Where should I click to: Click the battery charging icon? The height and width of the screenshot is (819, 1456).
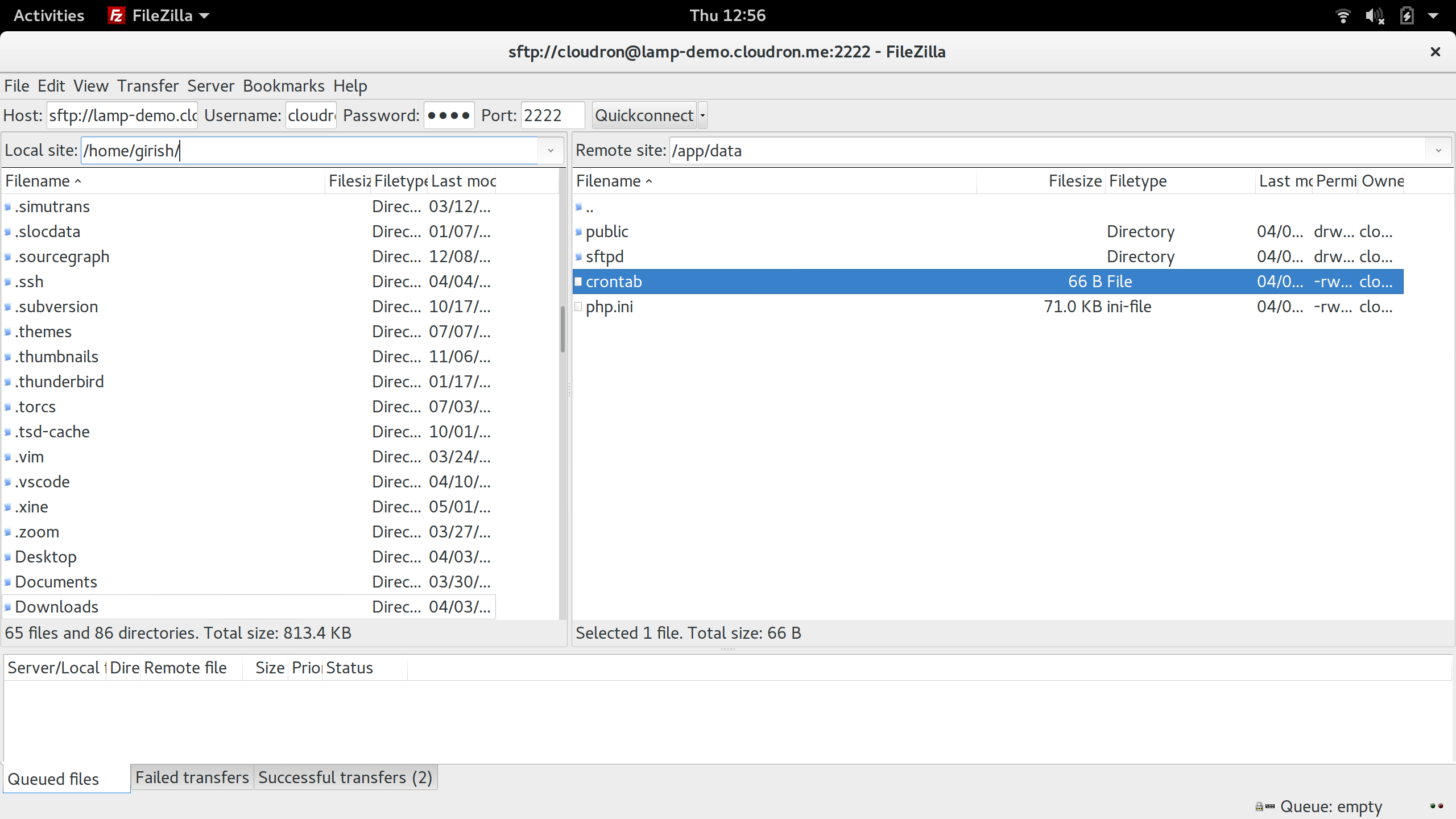(x=1407, y=15)
